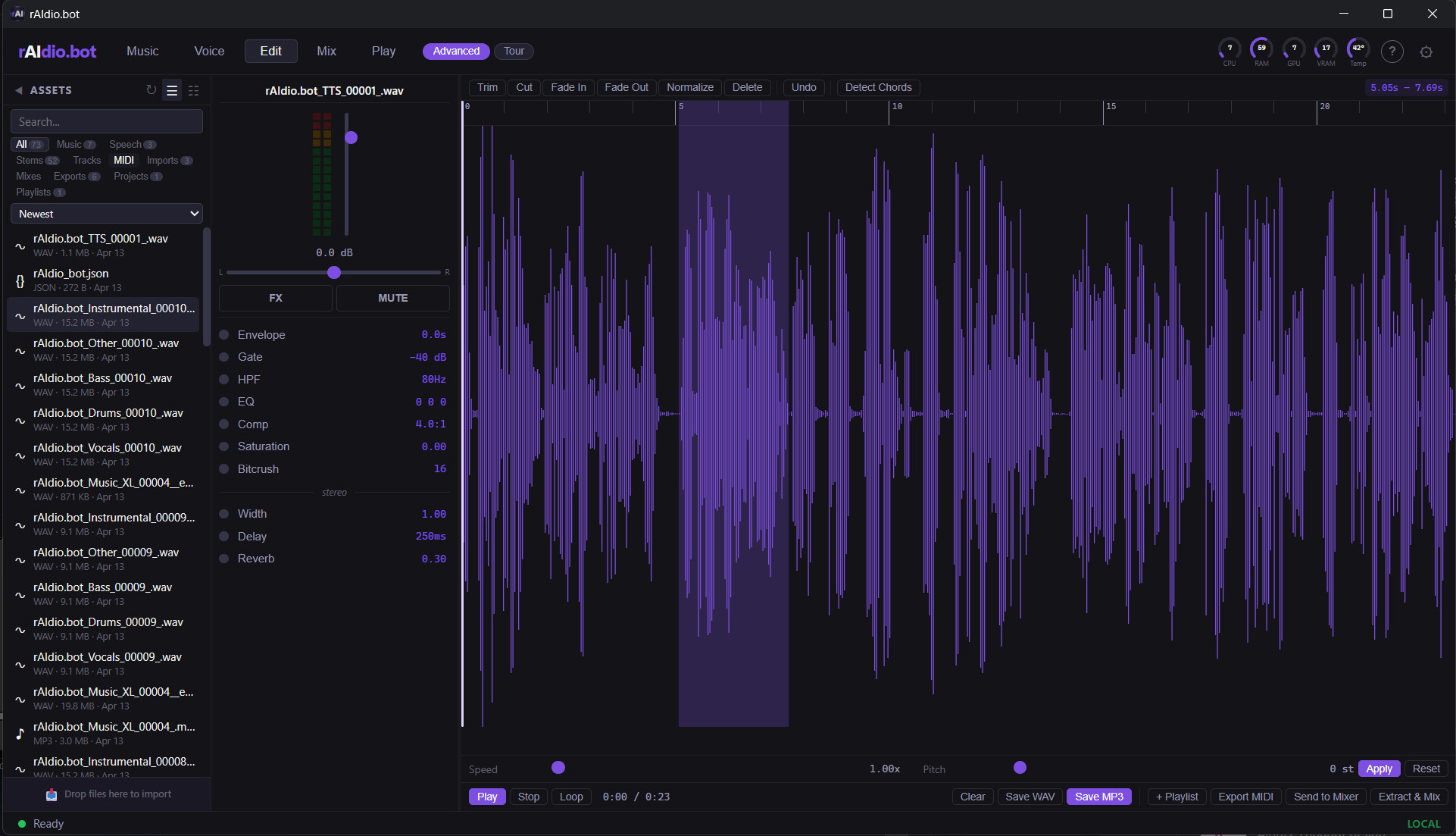Screen dimensions: 1456x836
Task: Refresh the assets list
Action: 151,90
